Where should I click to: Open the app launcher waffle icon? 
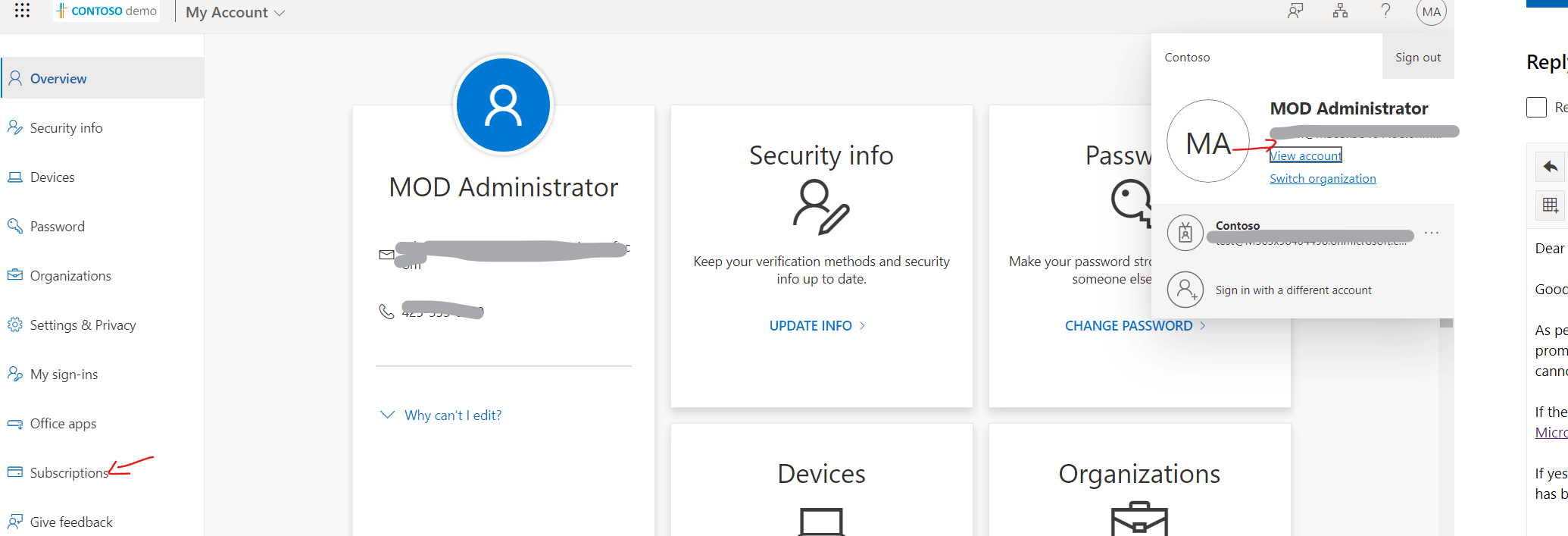22,11
